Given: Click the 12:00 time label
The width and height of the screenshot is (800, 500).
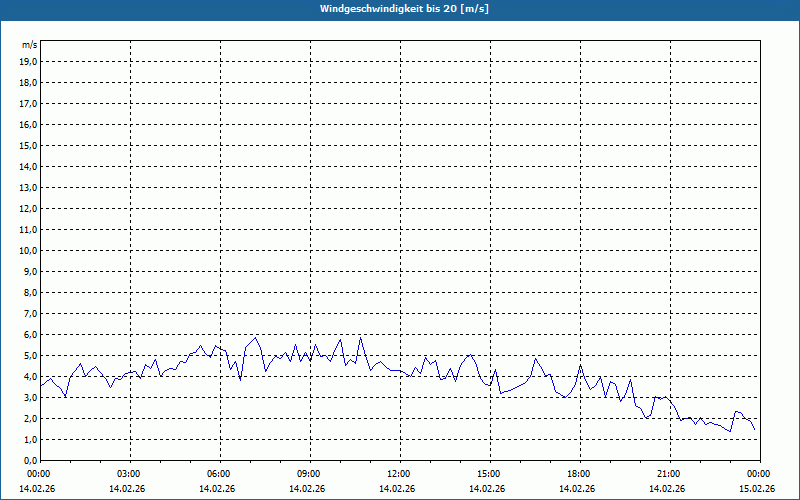Looking at the screenshot, I should pos(399,474).
